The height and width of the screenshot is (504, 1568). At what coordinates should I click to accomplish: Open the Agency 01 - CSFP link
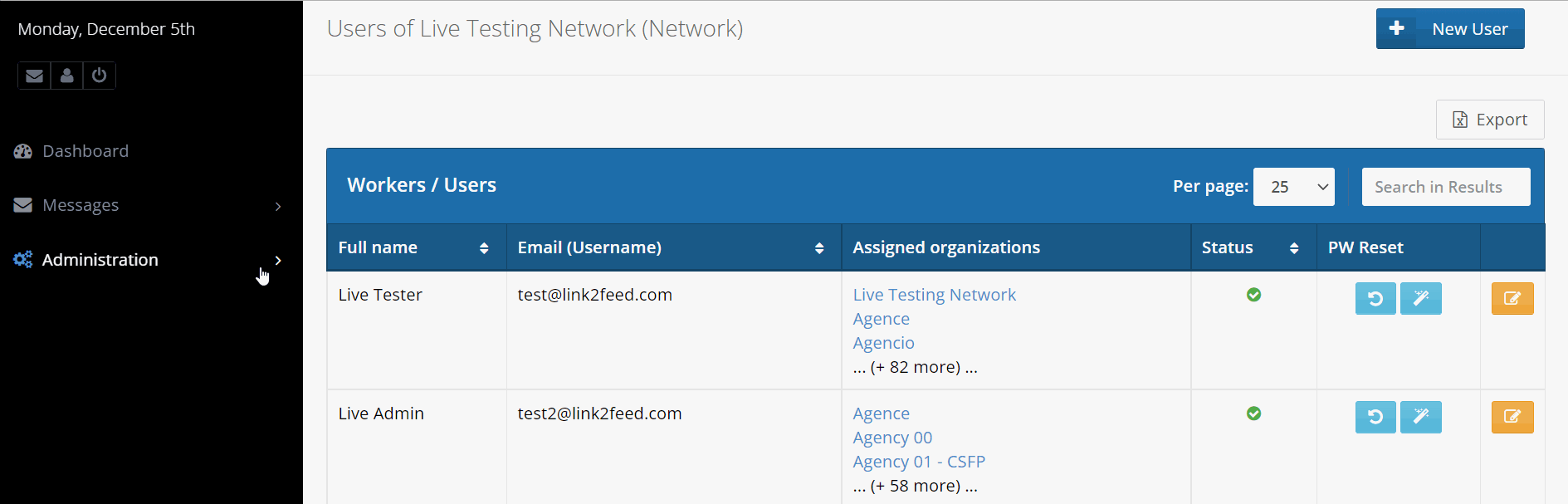click(x=918, y=461)
